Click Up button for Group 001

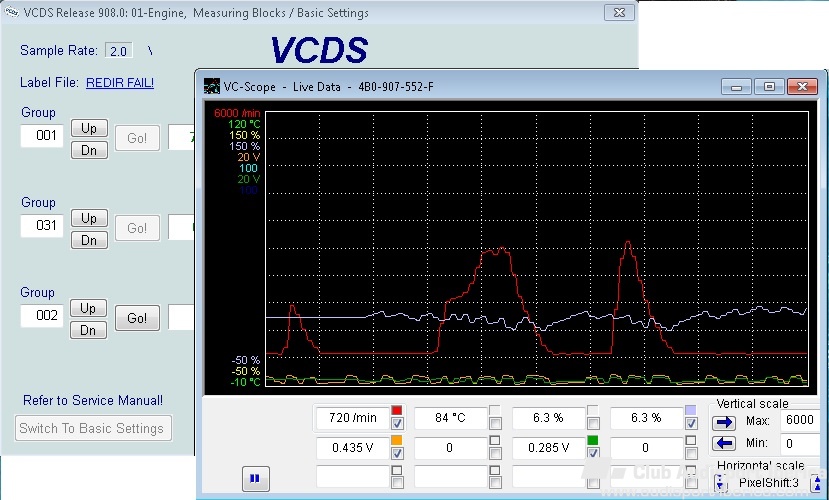[89, 128]
